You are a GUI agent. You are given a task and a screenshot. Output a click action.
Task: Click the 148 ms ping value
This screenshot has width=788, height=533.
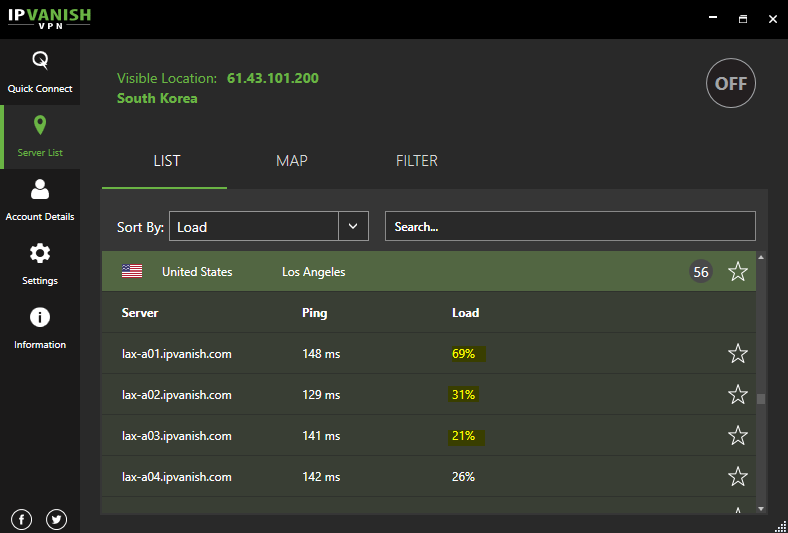click(321, 354)
